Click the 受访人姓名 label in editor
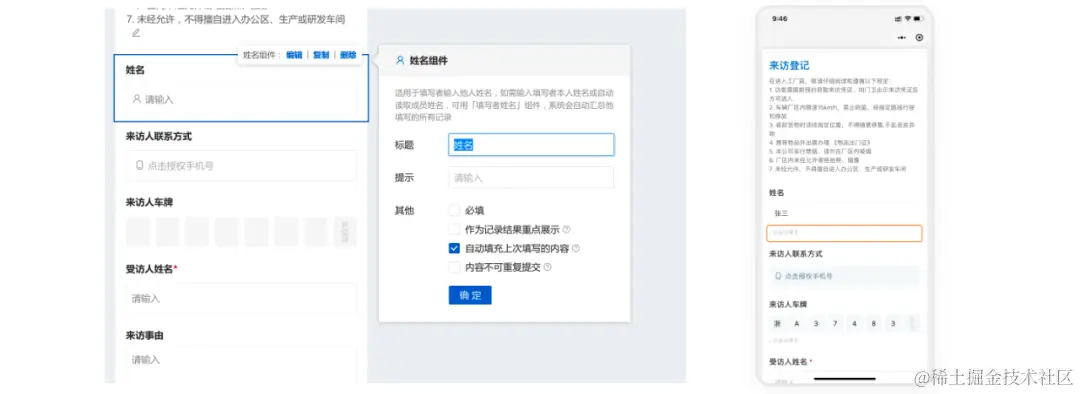Screen dimensions: 1080x394 pyautogui.click(x=149, y=269)
